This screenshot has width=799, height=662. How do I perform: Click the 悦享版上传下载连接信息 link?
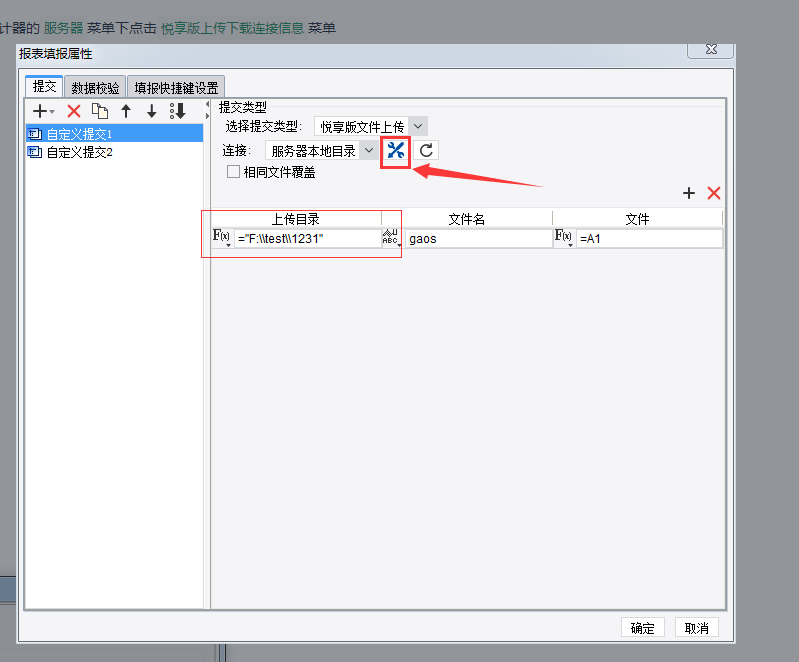point(232,28)
